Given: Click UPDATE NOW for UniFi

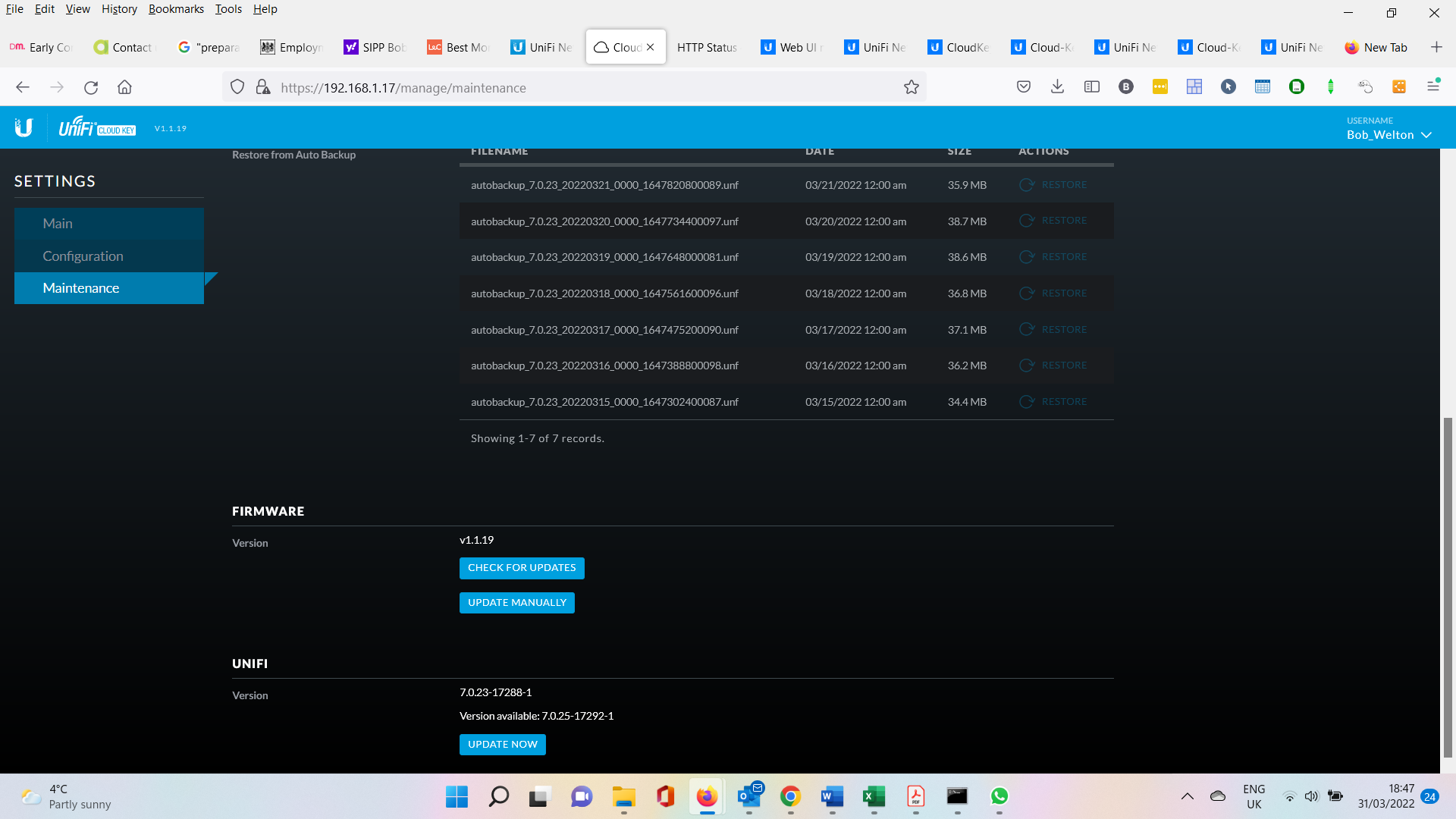Looking at the screenshot, I should (503, 745).
